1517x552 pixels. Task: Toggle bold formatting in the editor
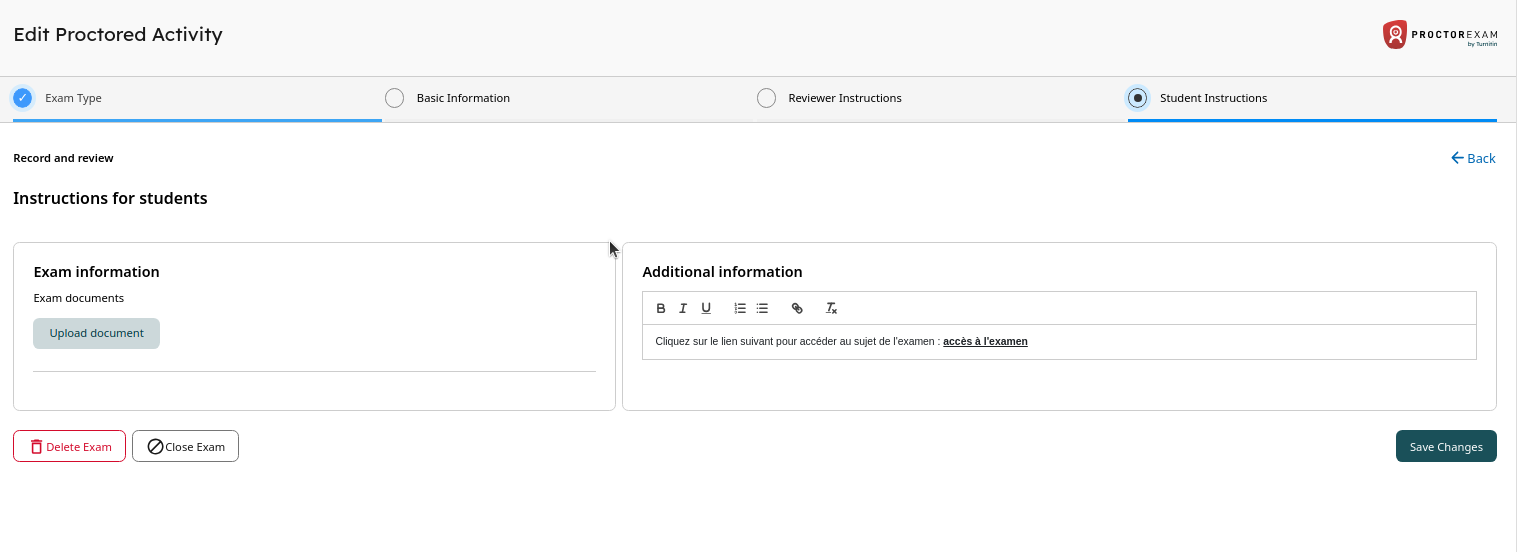[x=661, y=308]
